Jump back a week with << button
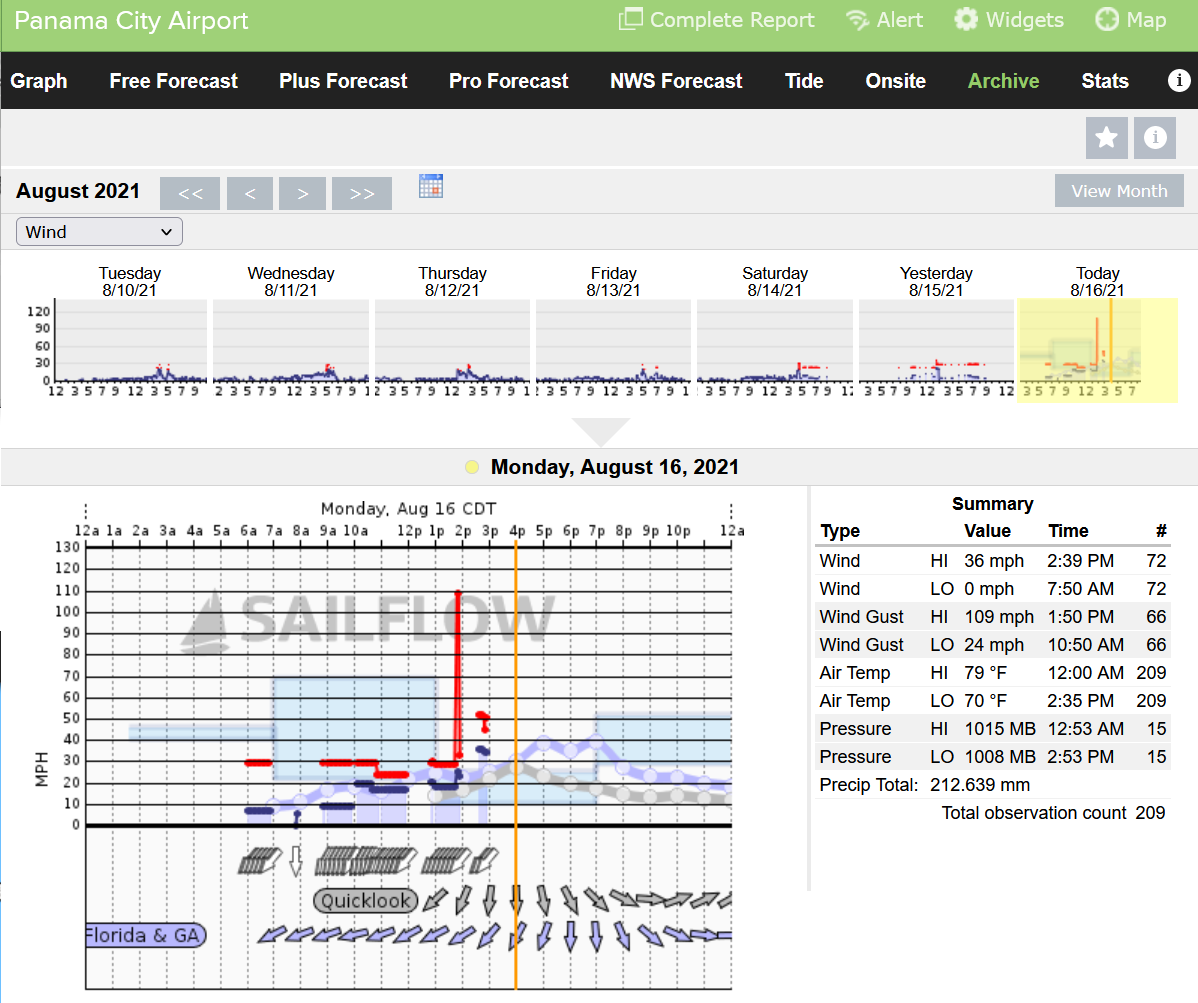 click(190, 193)
